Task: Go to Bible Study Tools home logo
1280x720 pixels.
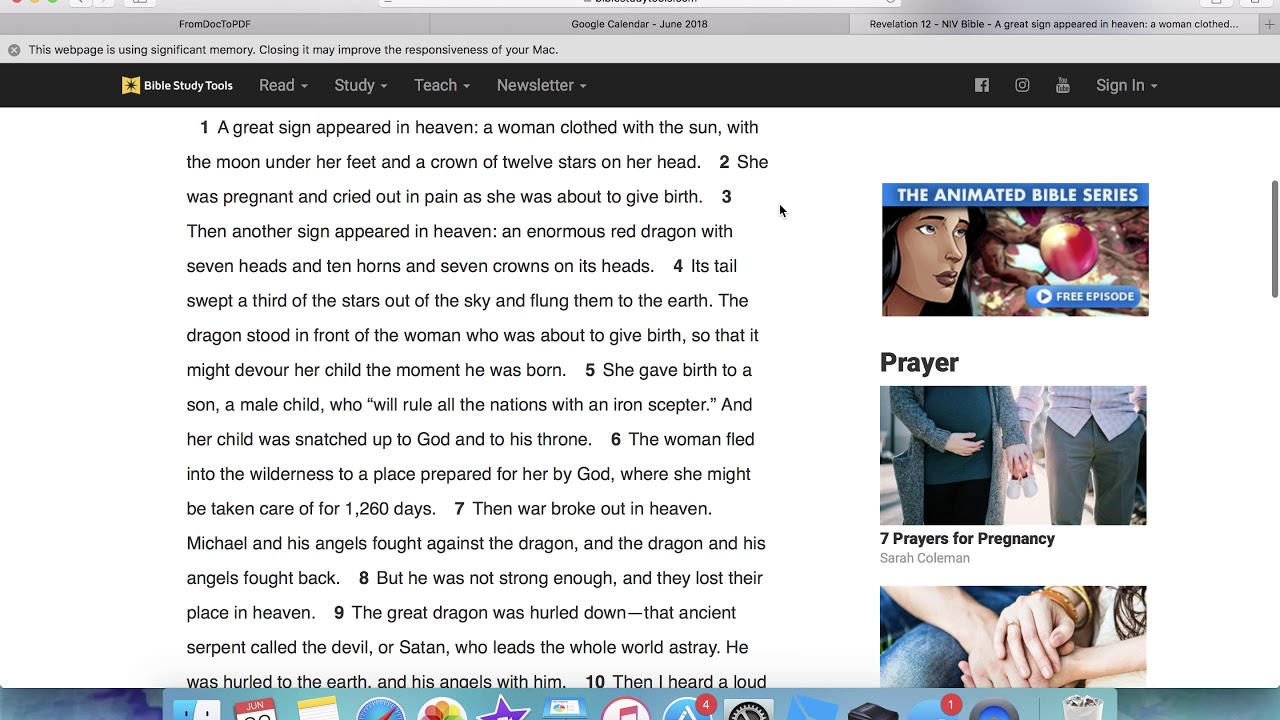Action: 178,85
